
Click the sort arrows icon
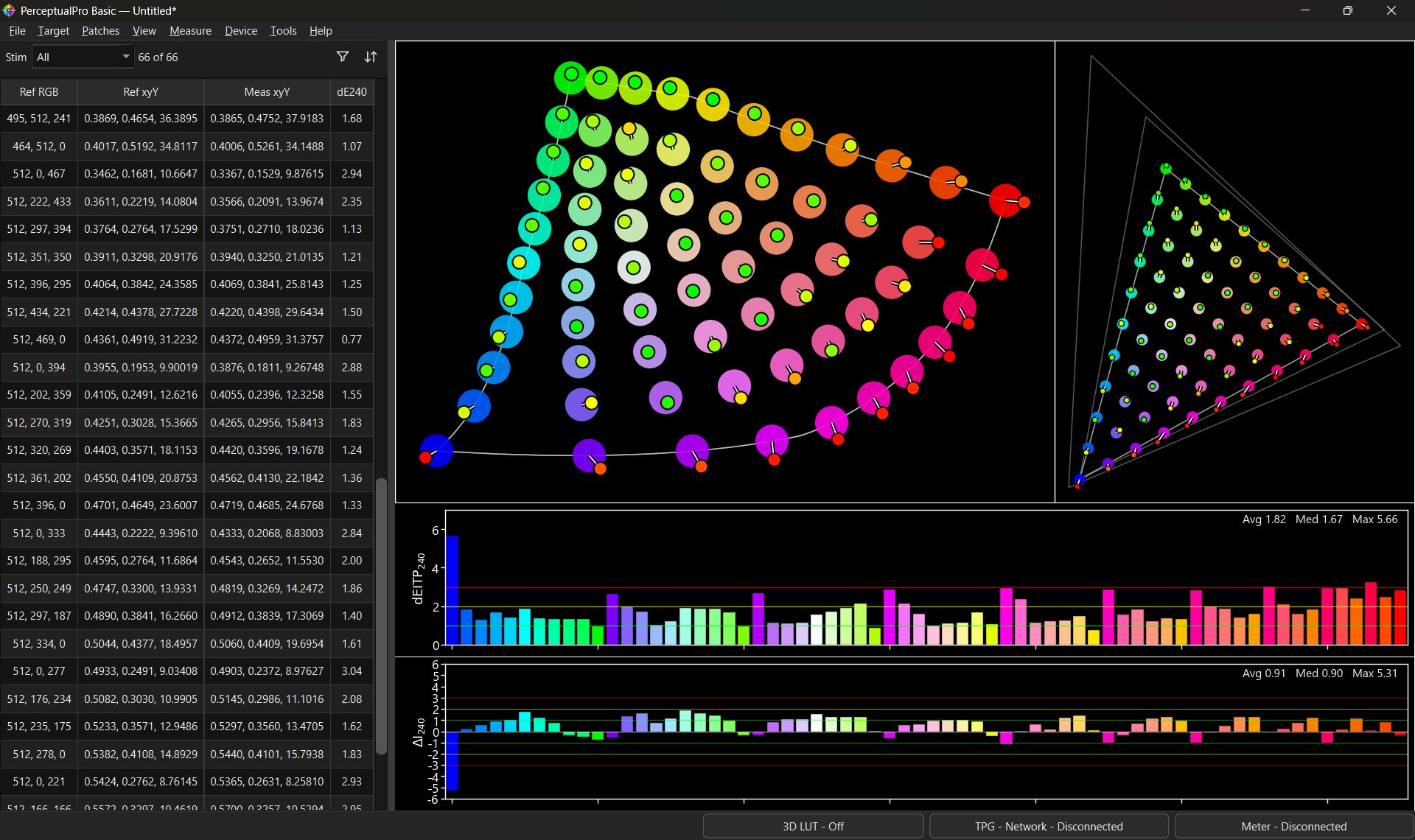(371, 57)
